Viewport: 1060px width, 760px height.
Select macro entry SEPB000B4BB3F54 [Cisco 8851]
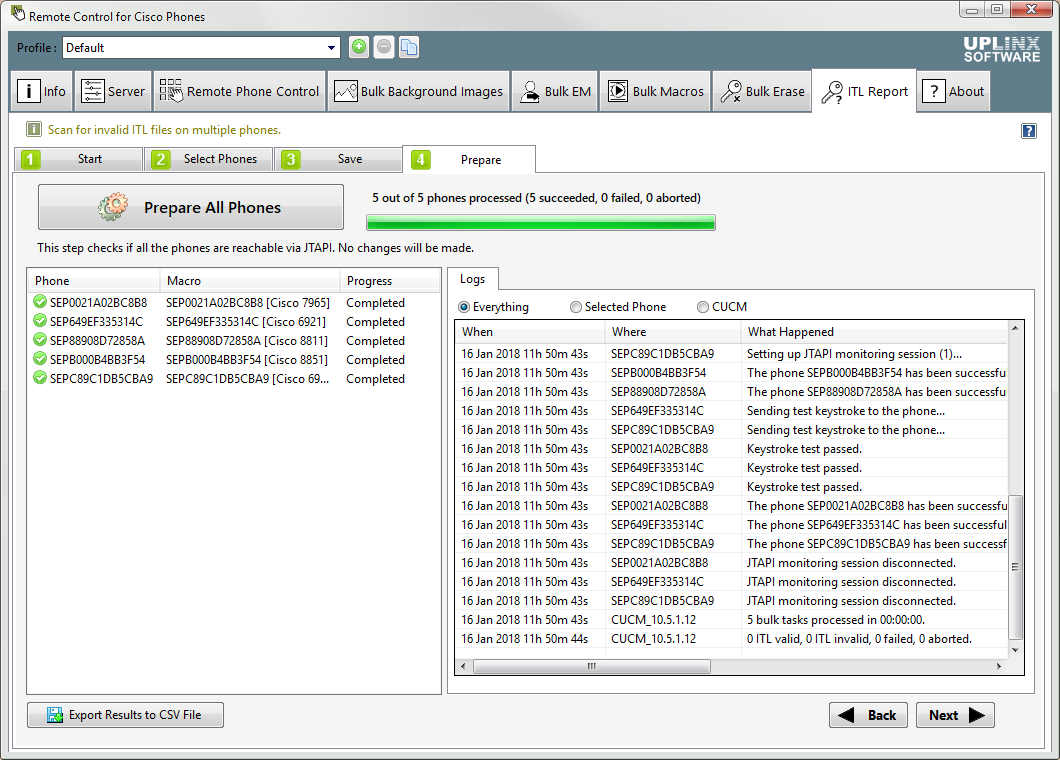click(247, 360)
